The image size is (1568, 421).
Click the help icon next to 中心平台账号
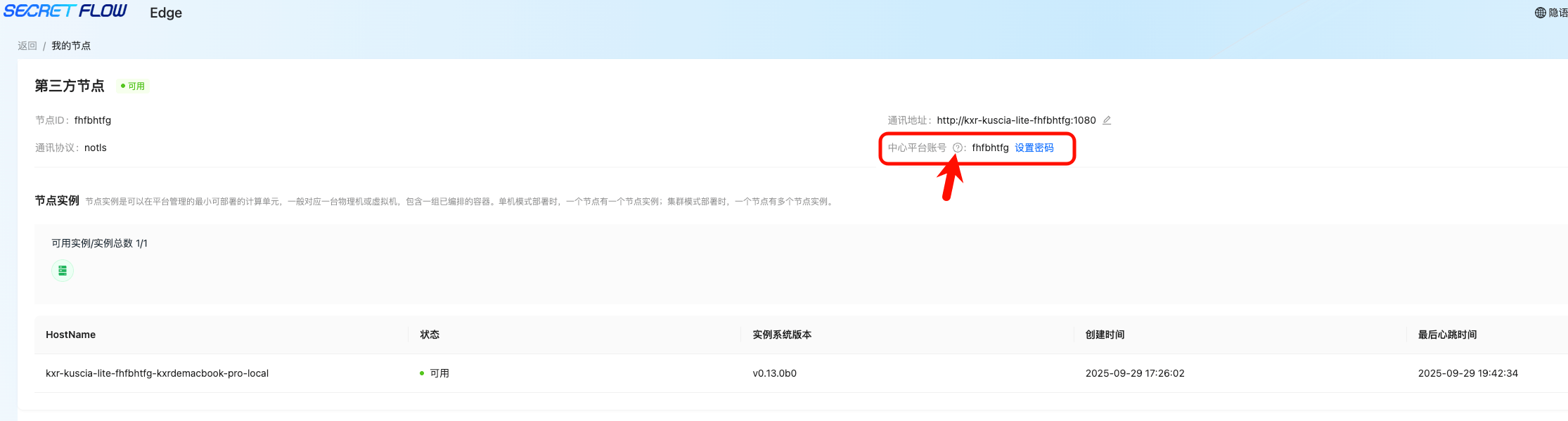click(x=957, y=148)
